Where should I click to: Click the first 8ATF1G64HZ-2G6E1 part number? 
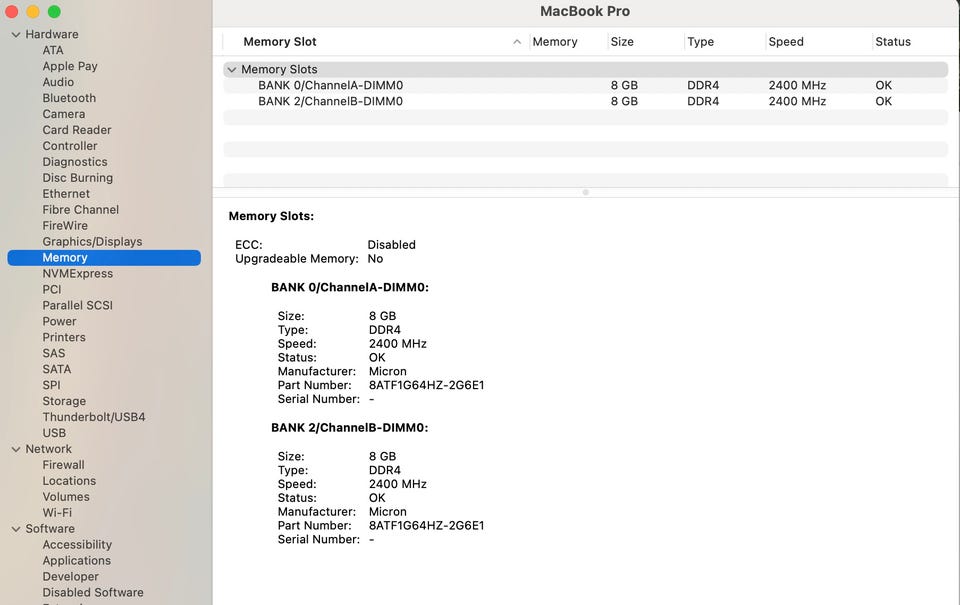point(426,385)
